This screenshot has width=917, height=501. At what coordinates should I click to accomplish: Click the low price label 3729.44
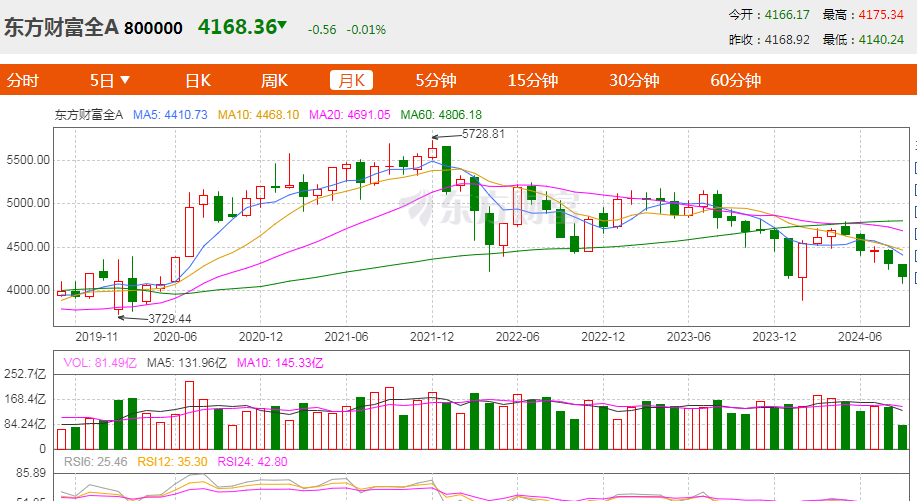[x=170, y=319]
